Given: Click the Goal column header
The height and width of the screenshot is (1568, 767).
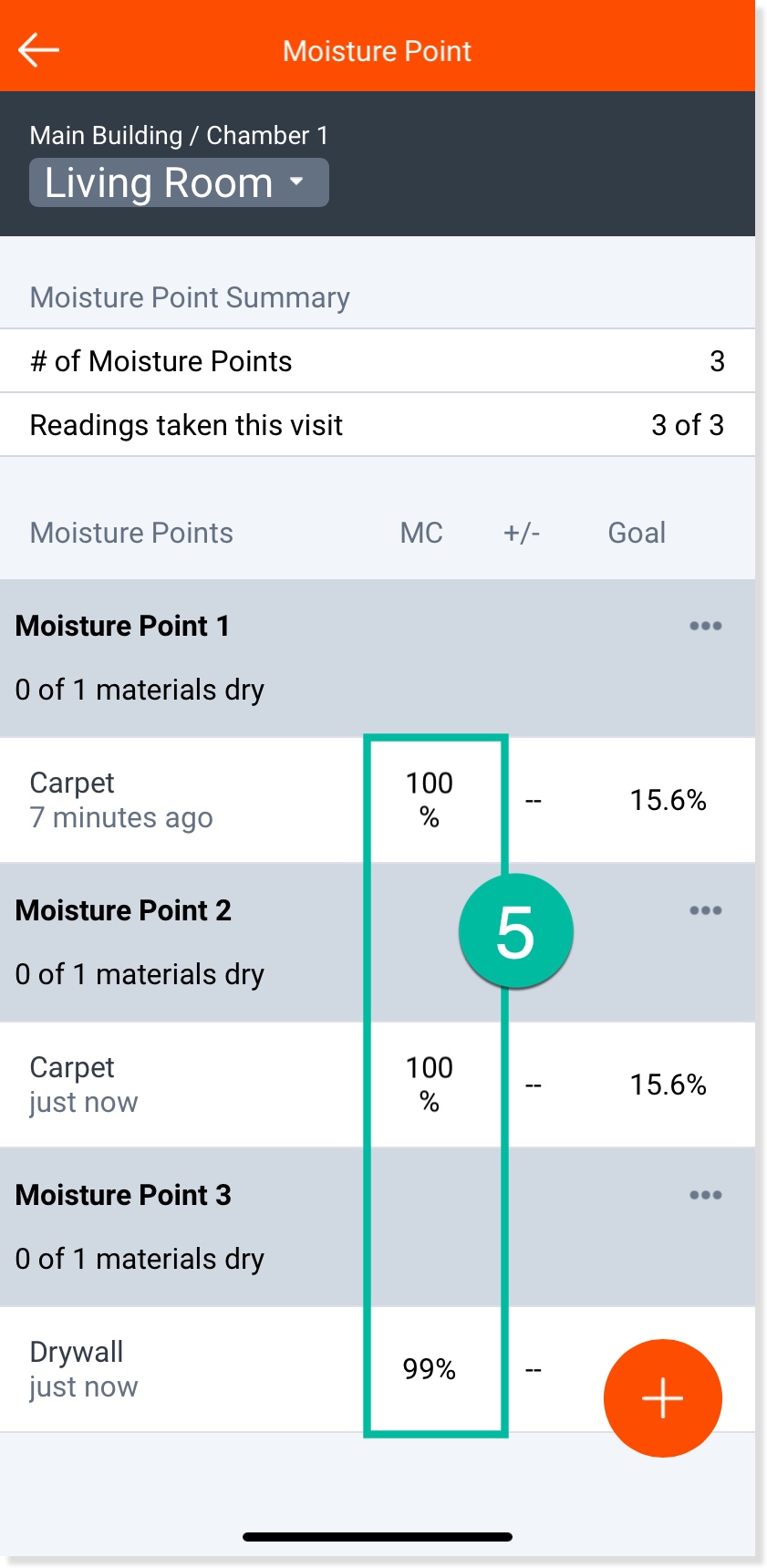Looking at the screenshot, I should coord(637,533).
